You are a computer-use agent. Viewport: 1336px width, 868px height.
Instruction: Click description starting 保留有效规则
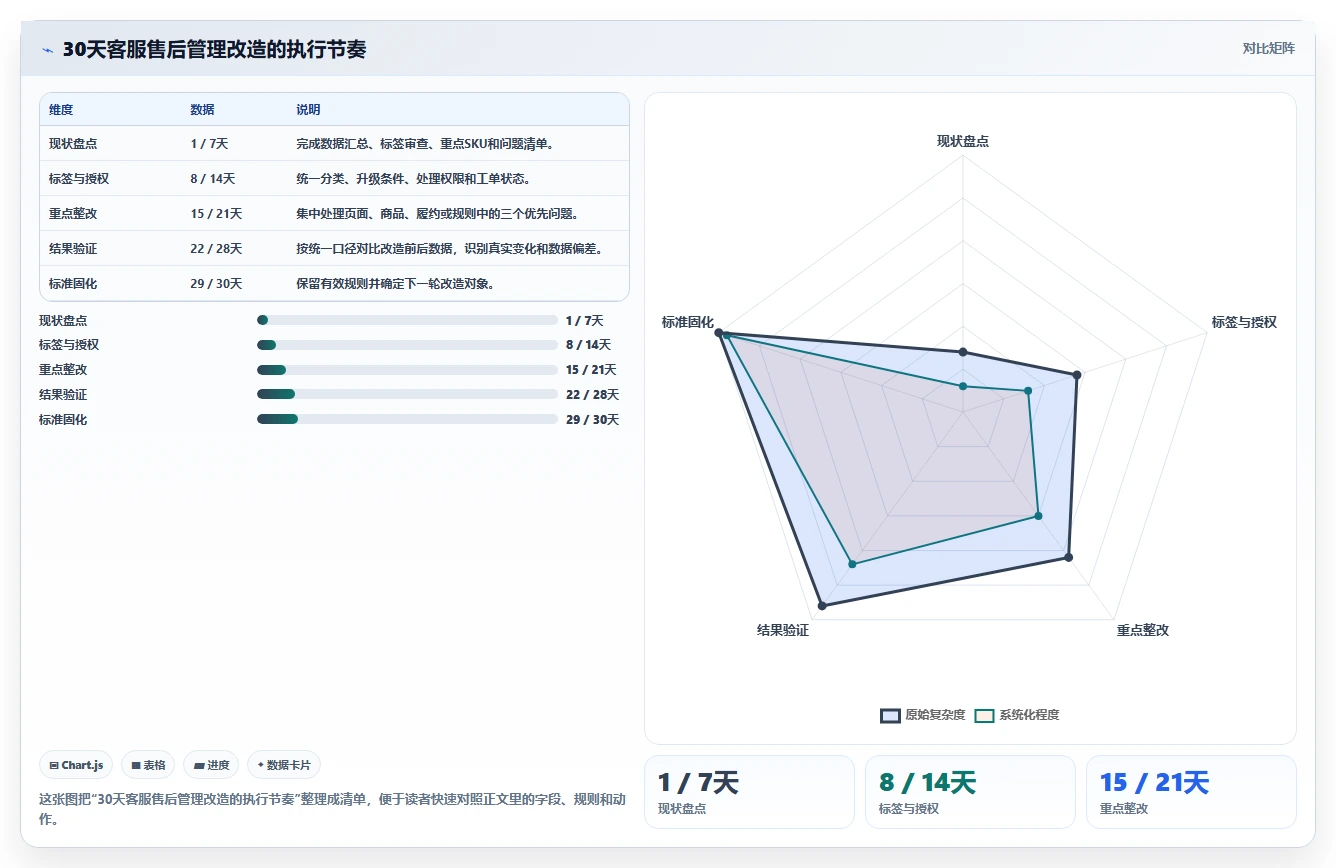[x=395, y=284]
